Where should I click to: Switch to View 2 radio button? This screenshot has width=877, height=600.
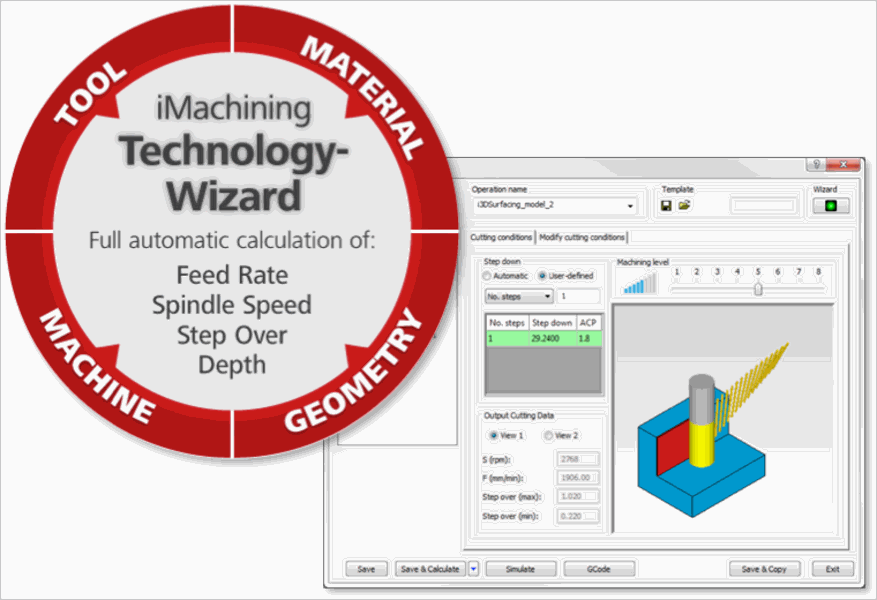pyautogui.click(x=547, y=436)
